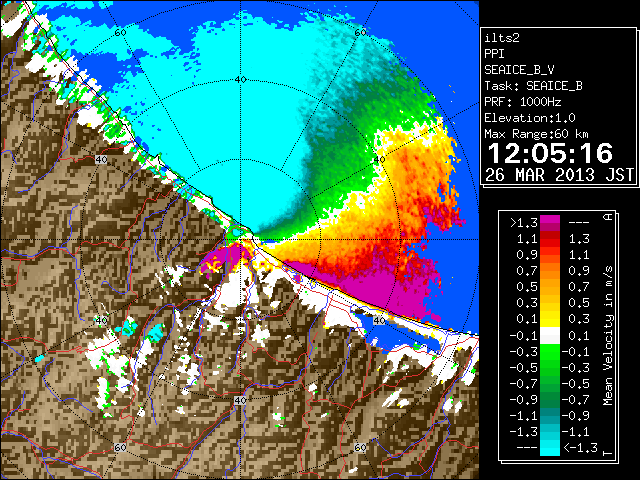Viewport: 640px width, 480px height.
Task: Click the radar site name 'ilts2'
Action: [502, 38]
